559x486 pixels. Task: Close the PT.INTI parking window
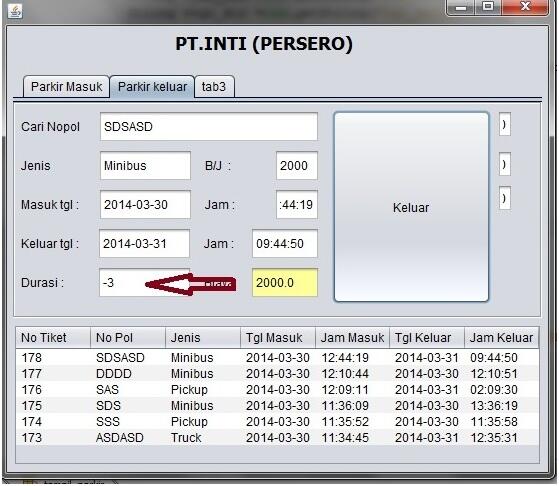pyautogui.click(x=525, y=7)
